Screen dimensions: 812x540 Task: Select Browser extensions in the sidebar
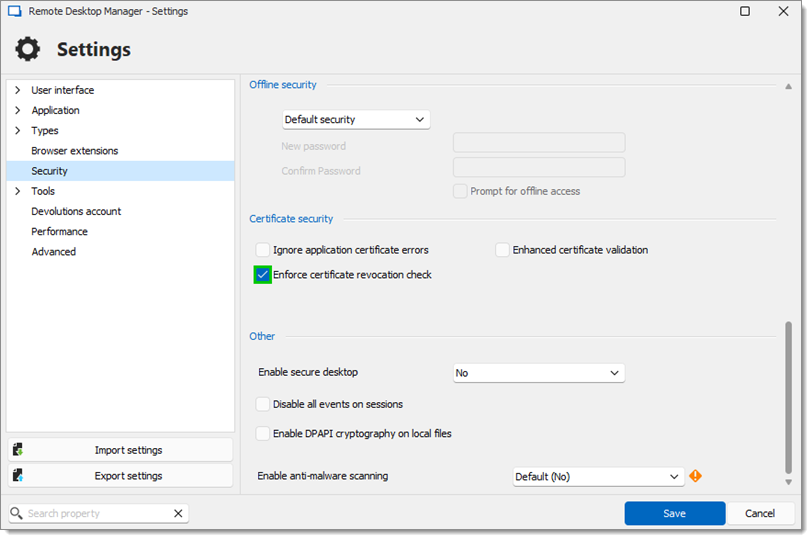pyautogui.click(x=75, y=151)
